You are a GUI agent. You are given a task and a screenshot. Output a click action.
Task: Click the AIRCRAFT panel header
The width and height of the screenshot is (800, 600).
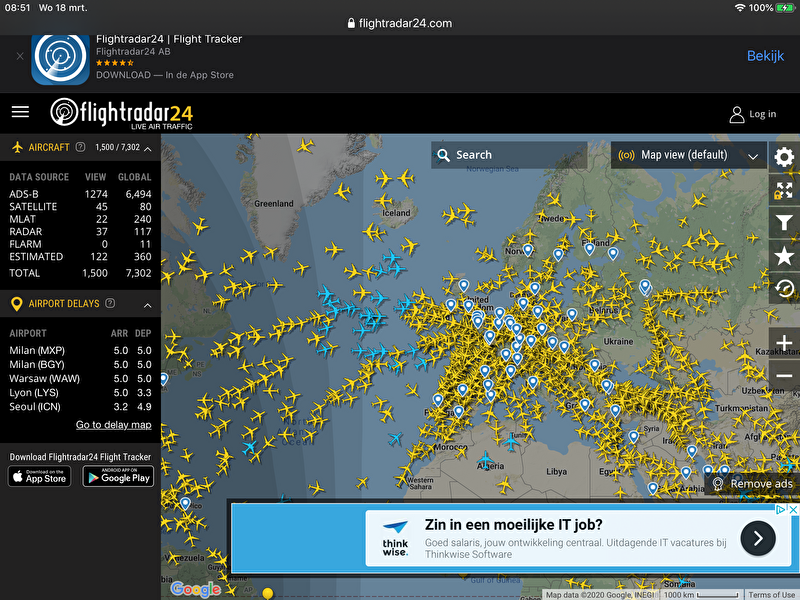tap(80, 147)
